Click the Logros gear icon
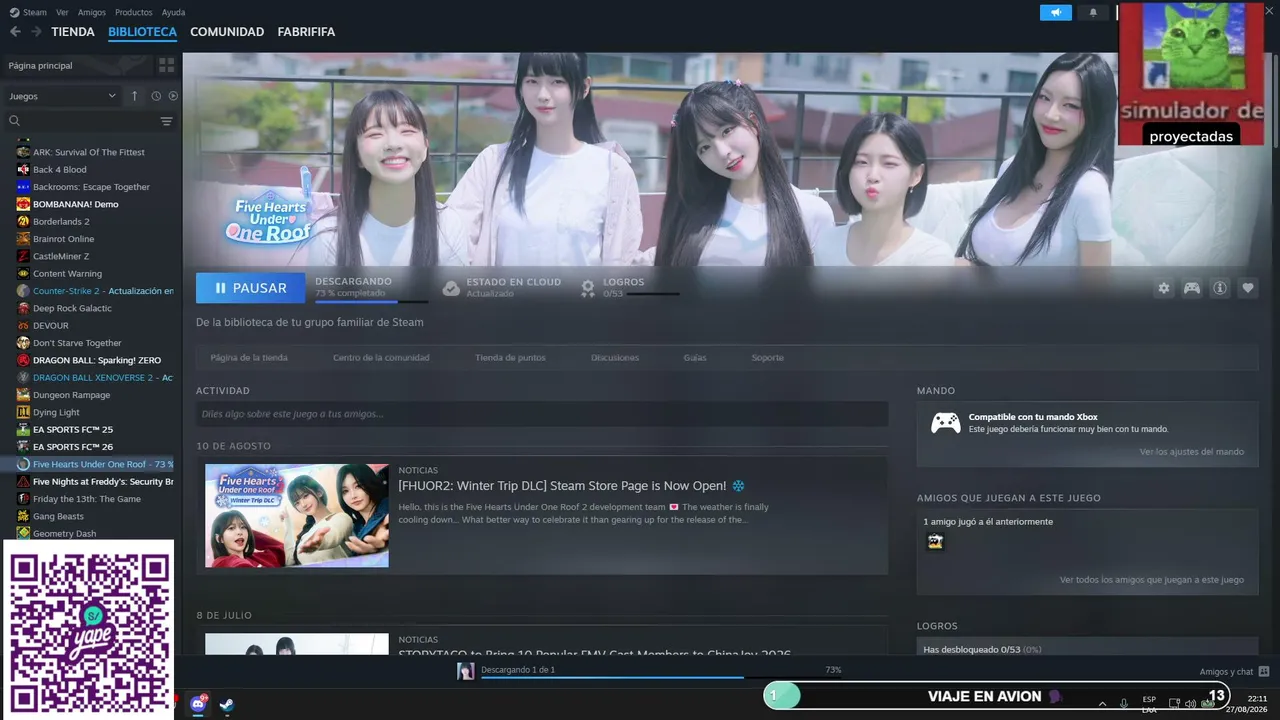This screenshot has height=720, width=1280. (x=588, y=288)
